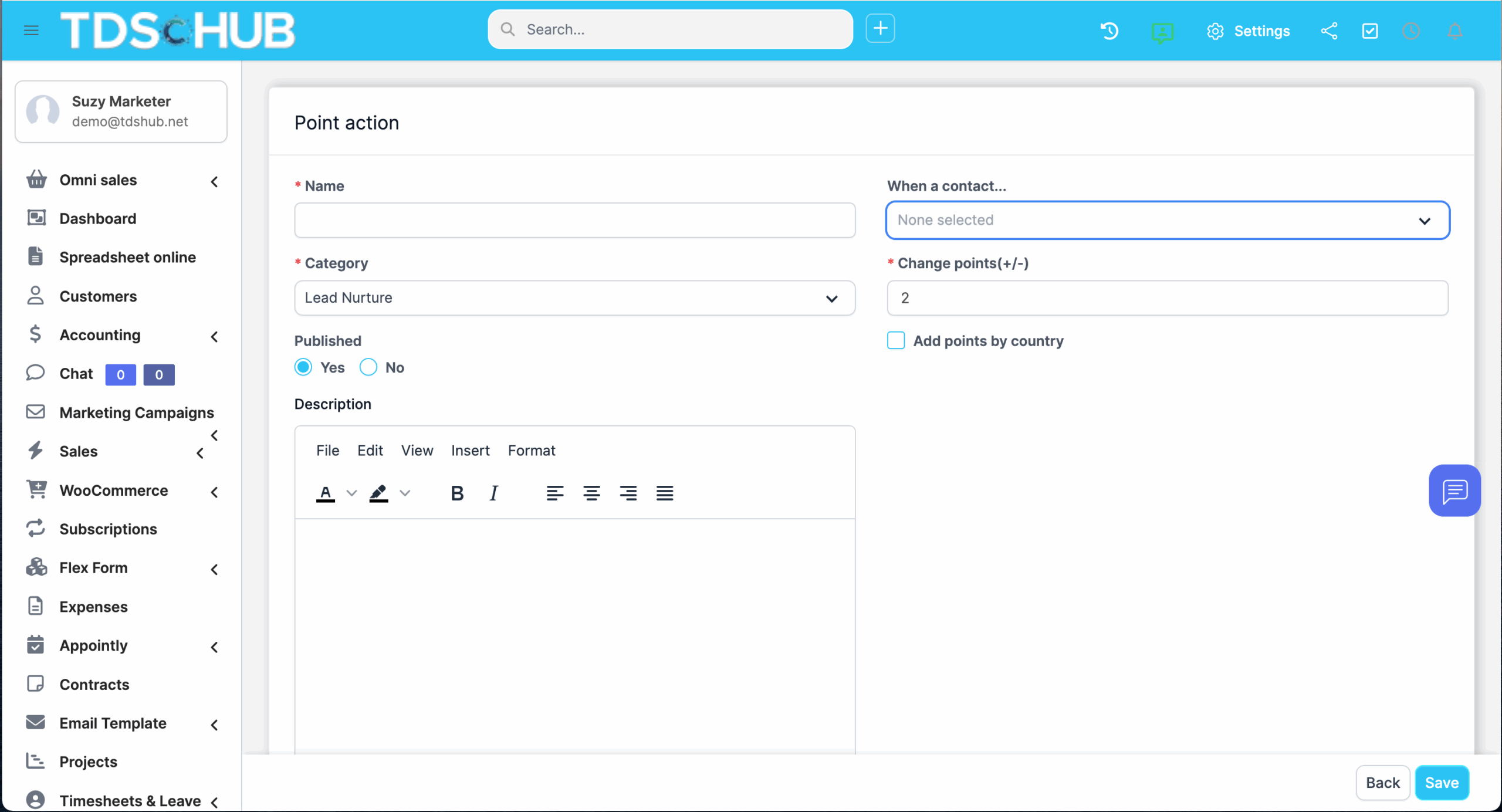This screenshot has width=1502, height=812.
Task: Center align text in description editor
Action: [591, 493]
